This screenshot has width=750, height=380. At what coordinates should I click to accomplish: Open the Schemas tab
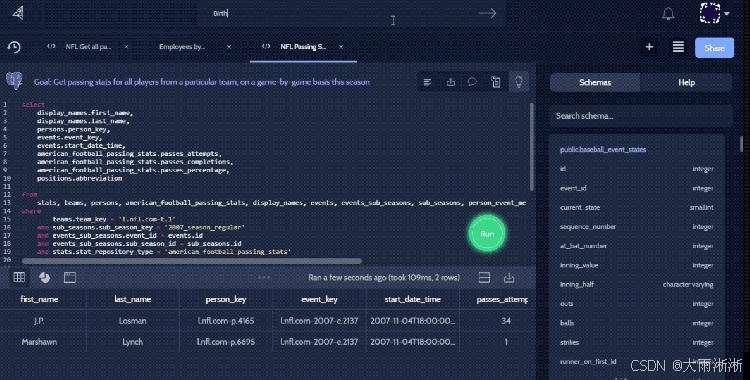tap(595, 82)
